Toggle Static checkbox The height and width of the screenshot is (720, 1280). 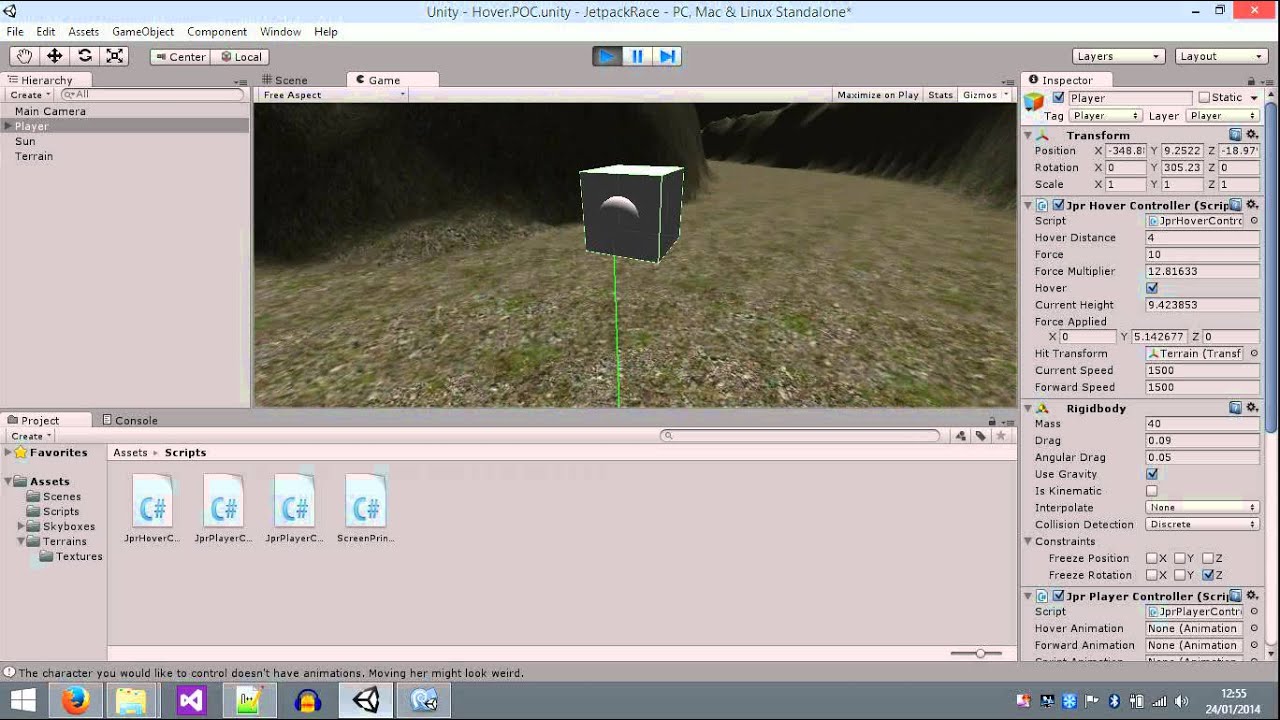point(1204,98)
